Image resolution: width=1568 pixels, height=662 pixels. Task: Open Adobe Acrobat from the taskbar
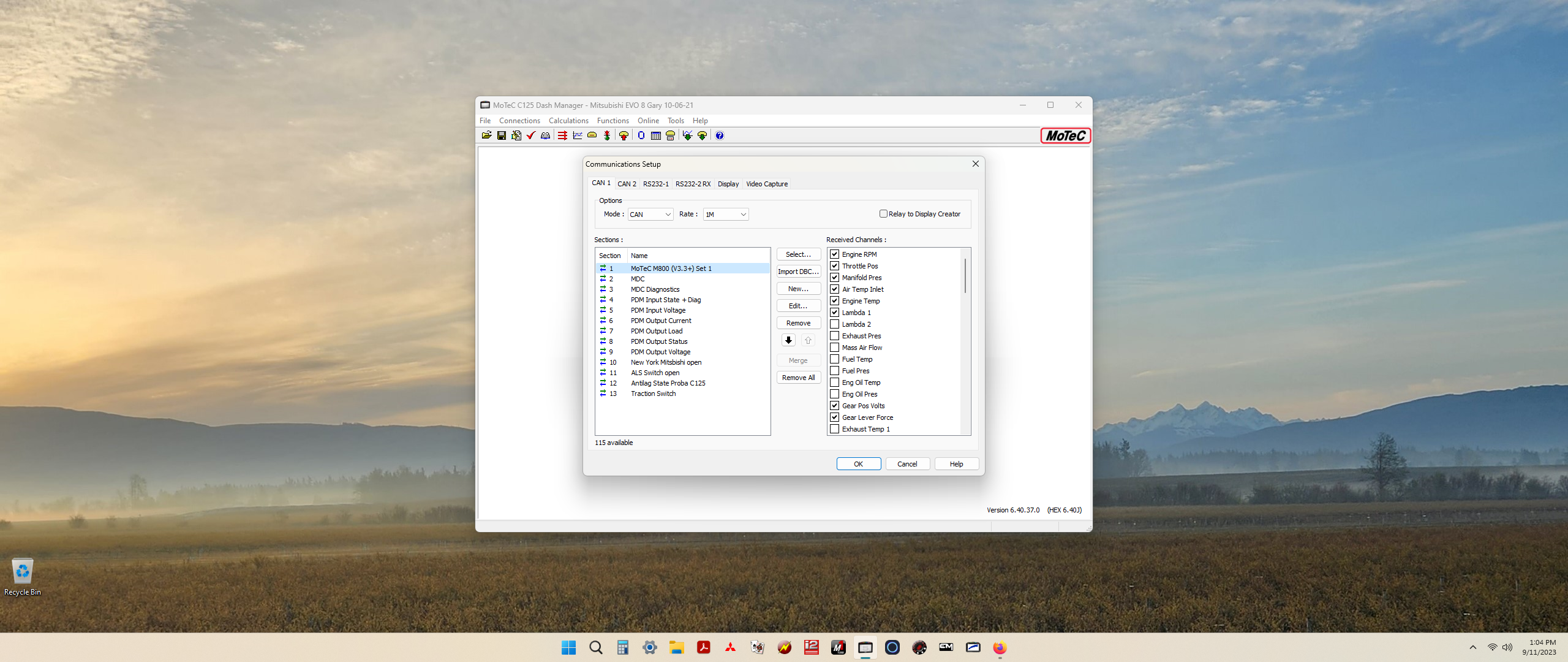click(704, 647)
